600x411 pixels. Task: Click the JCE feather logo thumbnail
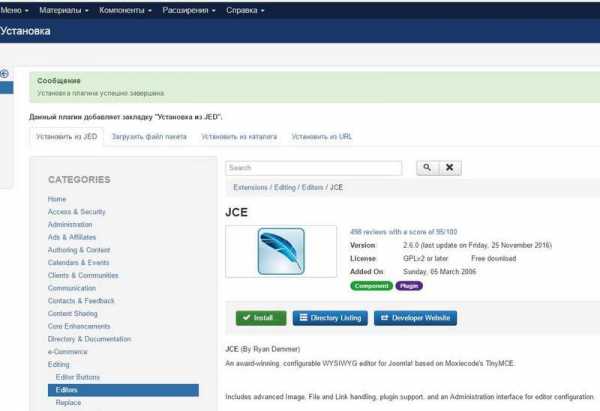tap(281, 251)
